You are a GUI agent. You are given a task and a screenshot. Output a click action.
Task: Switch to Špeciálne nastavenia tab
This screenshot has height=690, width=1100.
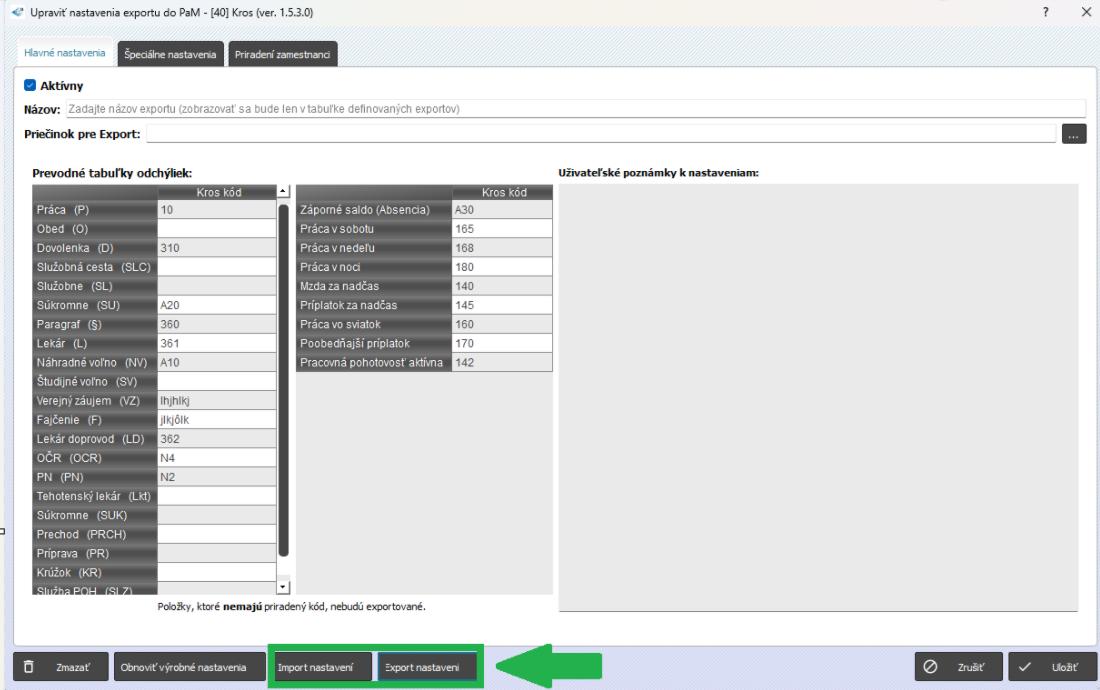(169, 55)
